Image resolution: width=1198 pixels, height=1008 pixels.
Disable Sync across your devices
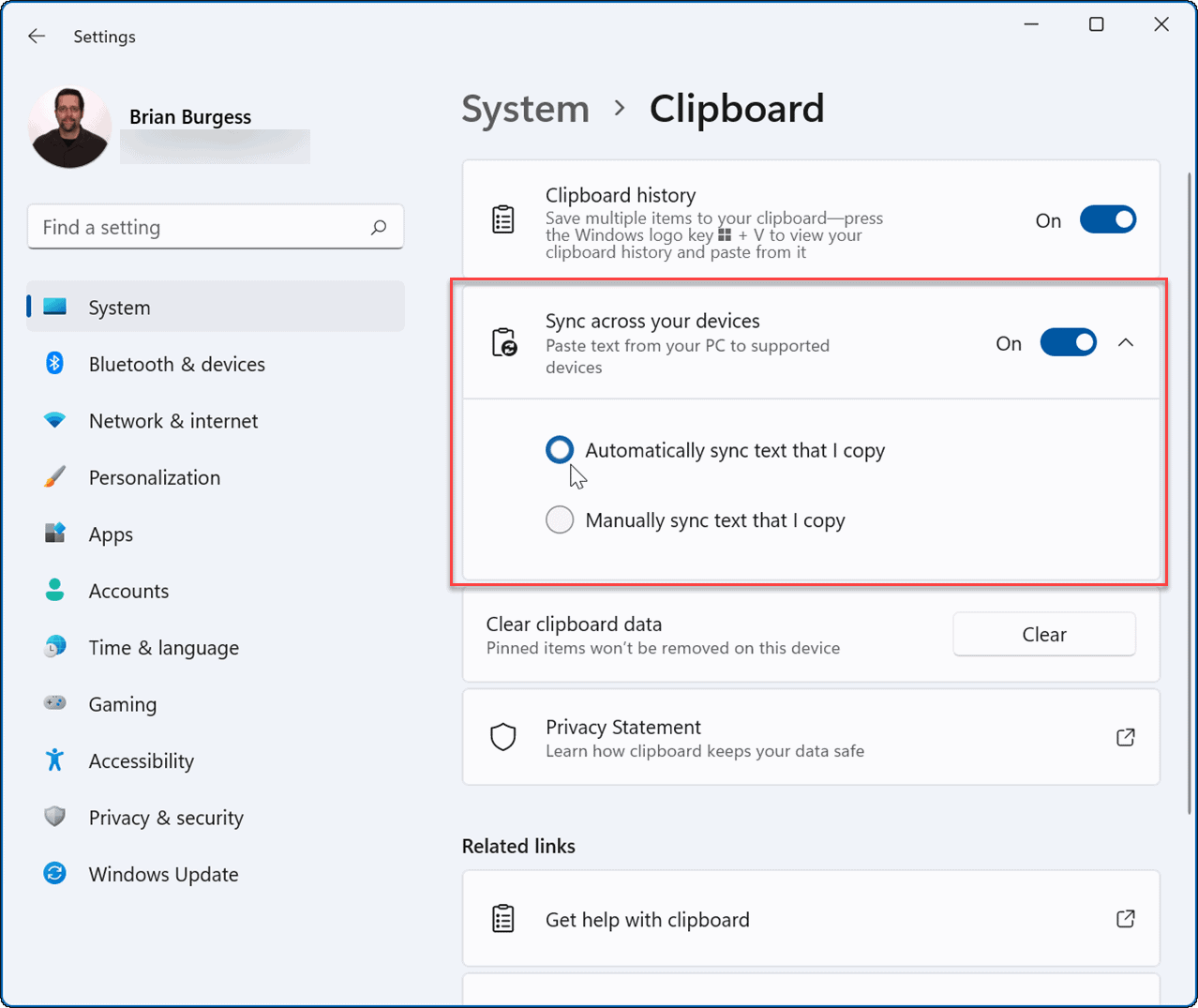[1068, 342]
